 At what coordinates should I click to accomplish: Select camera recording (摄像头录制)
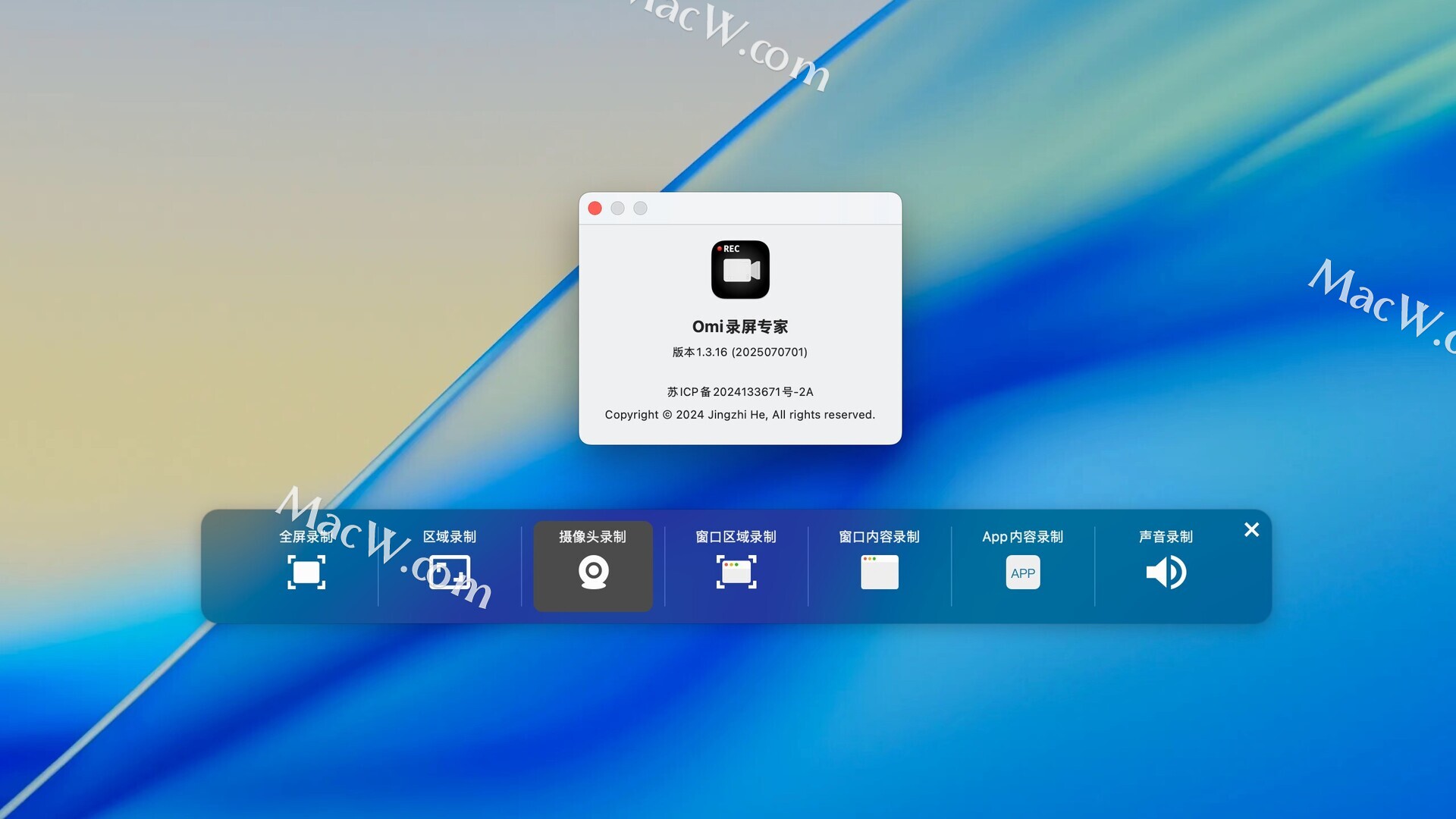593,566
